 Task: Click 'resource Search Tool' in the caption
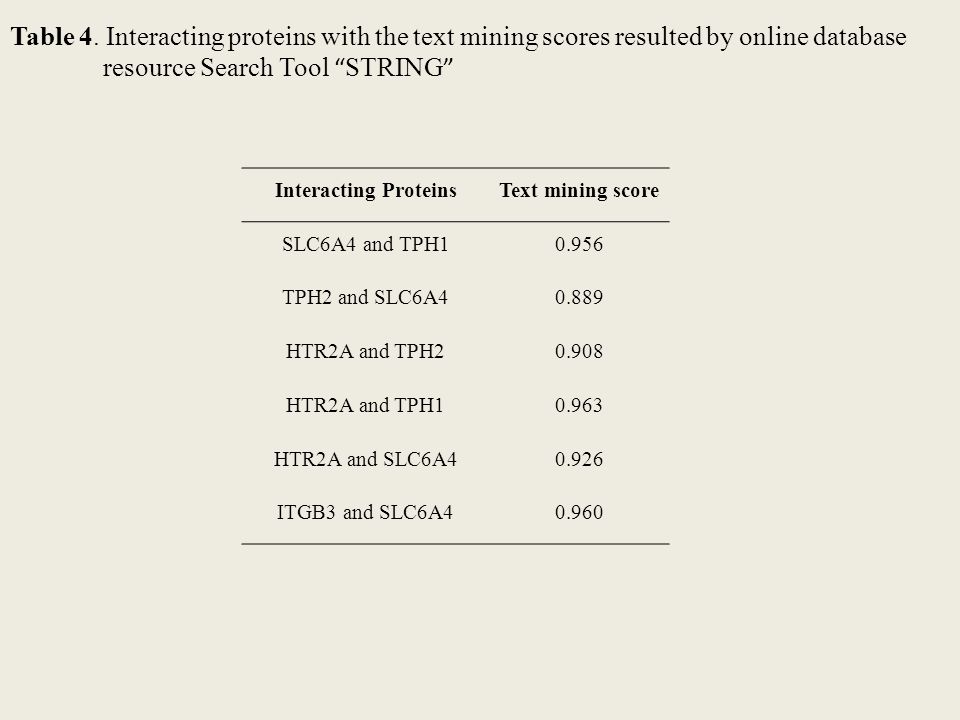pyautogui.click(x=216, y=67)
